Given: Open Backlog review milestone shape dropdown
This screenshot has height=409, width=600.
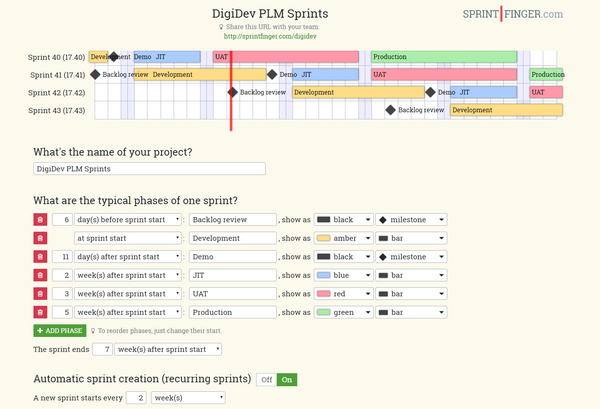Looking at the screenshot, I should point(411,220).
